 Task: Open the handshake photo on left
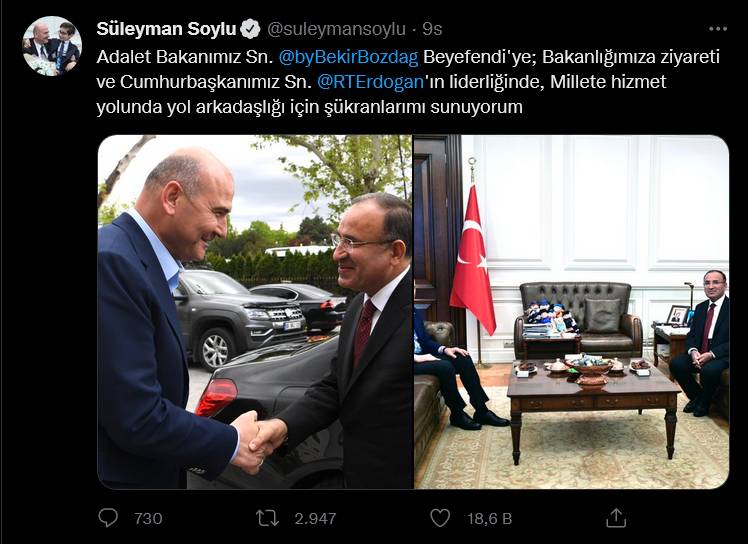pos(255,312)
